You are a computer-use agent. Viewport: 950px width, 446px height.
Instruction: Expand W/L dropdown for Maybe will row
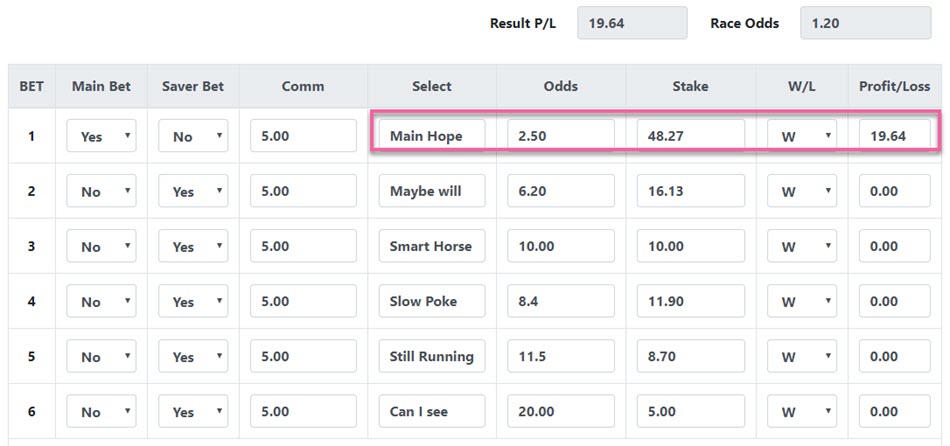[802, 191]
